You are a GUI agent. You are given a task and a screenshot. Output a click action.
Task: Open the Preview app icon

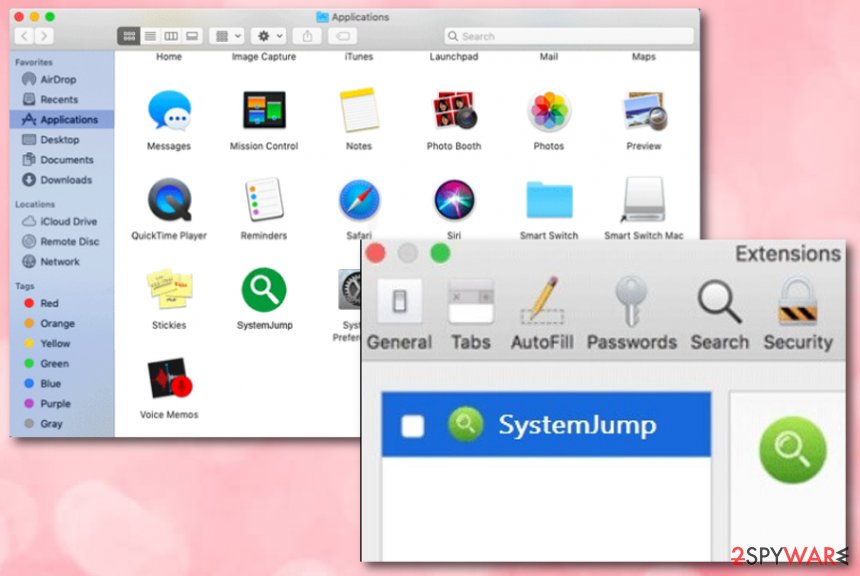point(644,110)
